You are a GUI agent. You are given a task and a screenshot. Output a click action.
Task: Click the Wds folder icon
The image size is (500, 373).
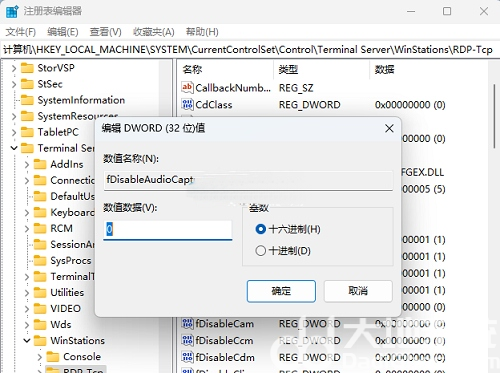point(40,324)
